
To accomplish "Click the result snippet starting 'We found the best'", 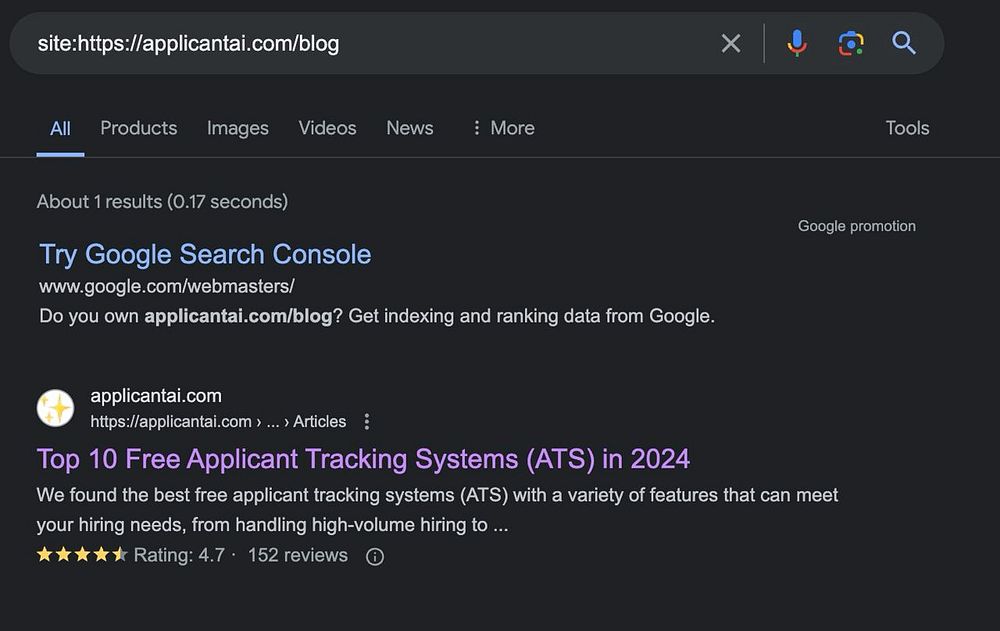I will 437,510.
